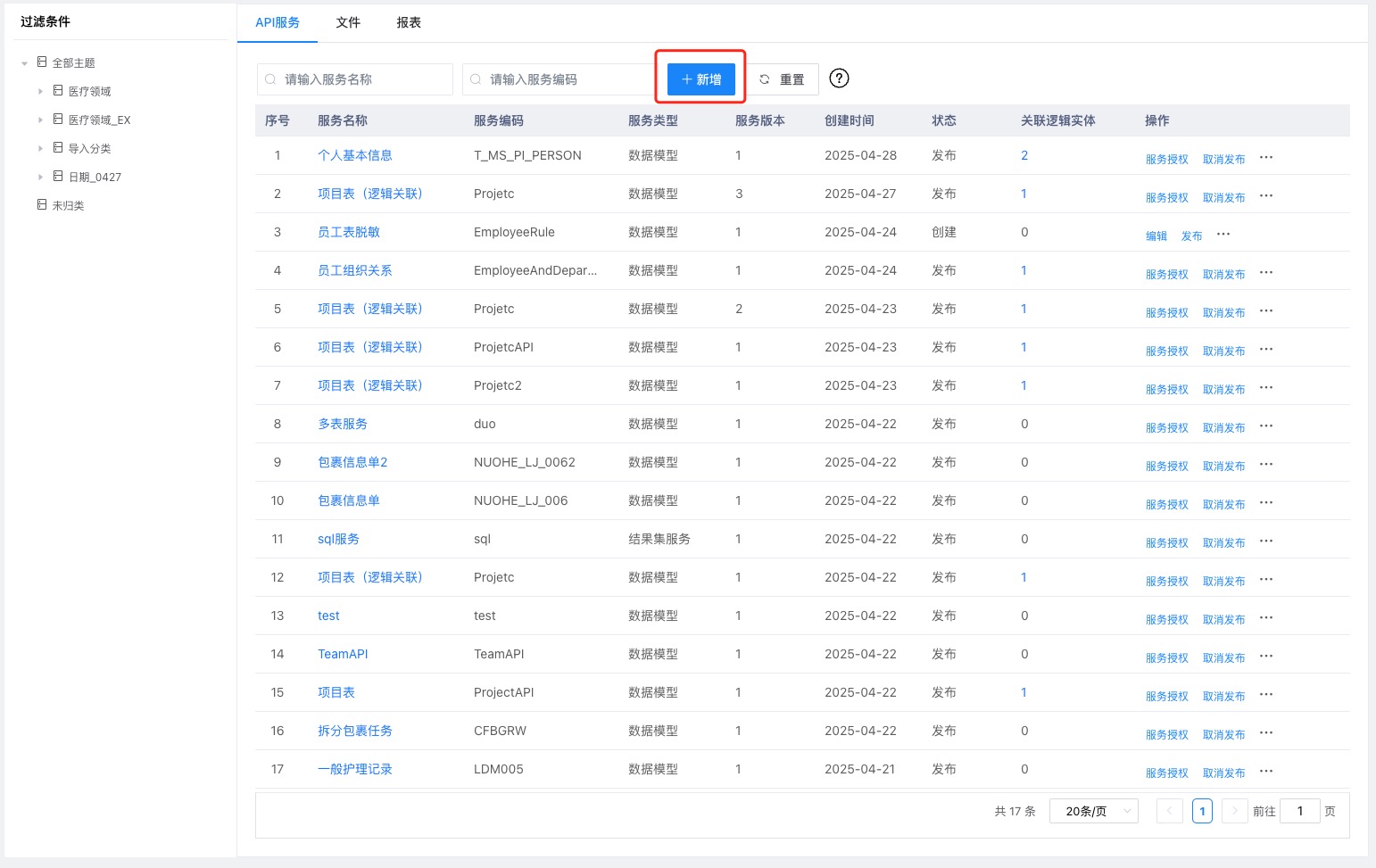The width and height of the screenshot is (1376, 868).
Task: Expand the 日期_0427 tree node
Action: 40,178
